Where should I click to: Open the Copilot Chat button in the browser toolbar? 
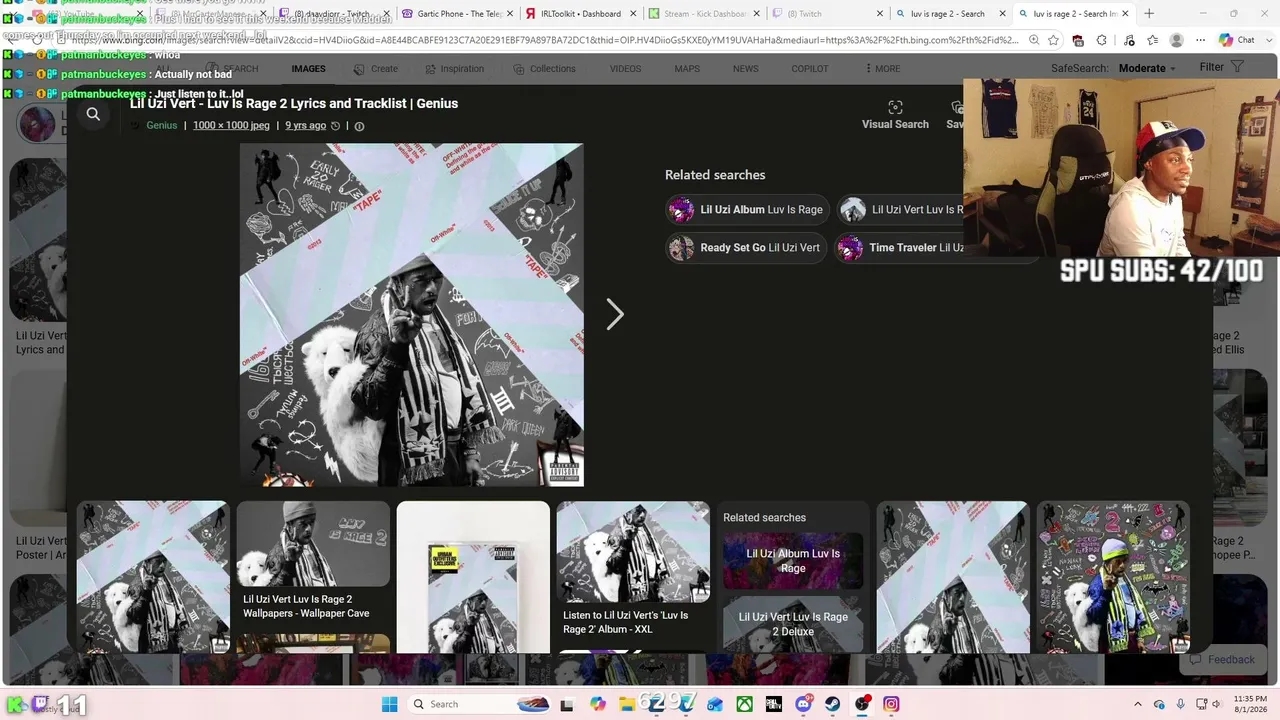click(1237, 40)
